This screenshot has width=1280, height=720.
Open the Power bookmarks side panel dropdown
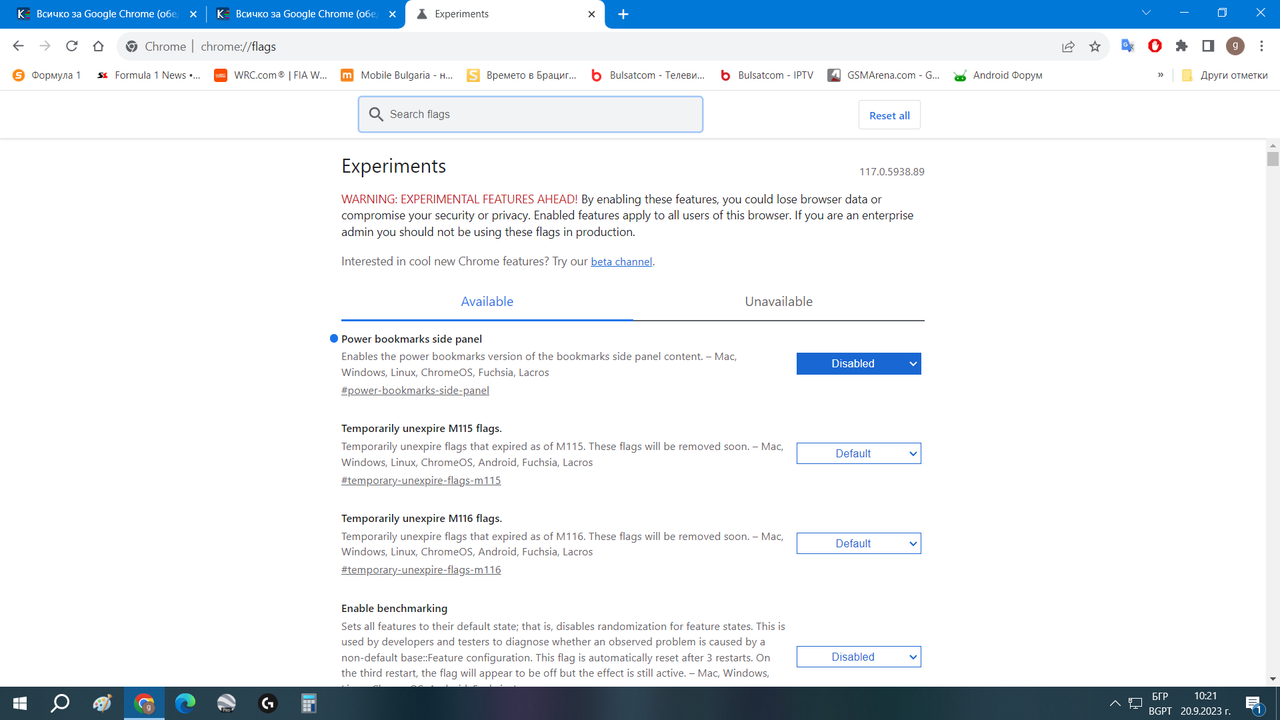coord(859,364)
